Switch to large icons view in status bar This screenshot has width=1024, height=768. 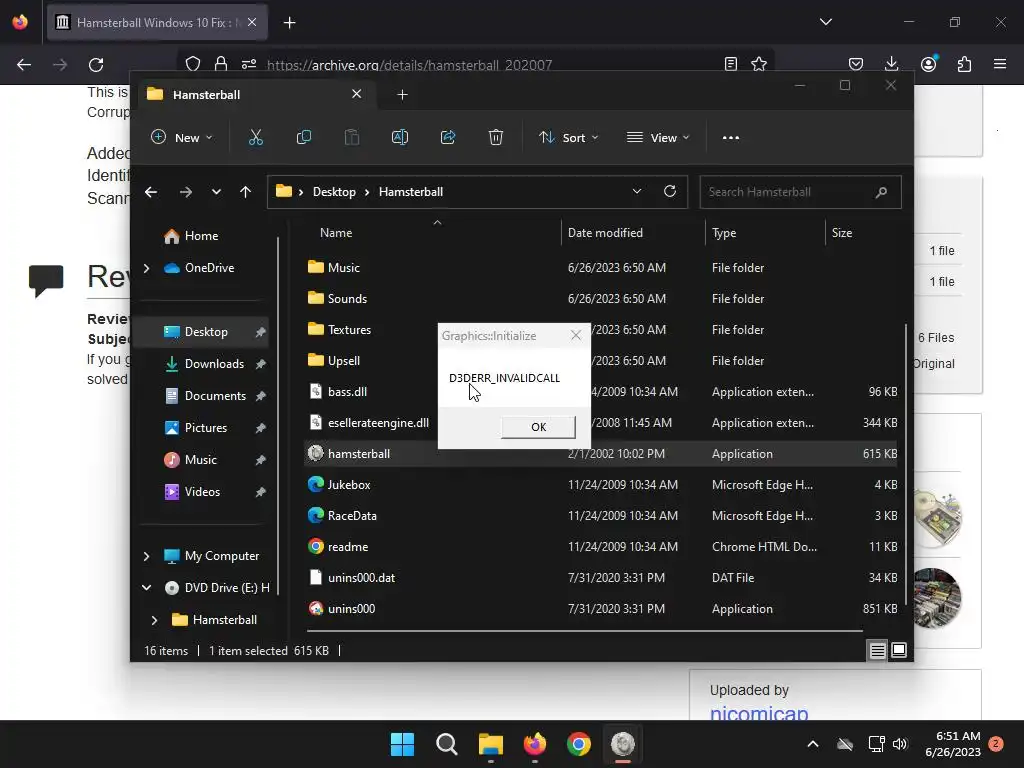[x=899, y=650]
